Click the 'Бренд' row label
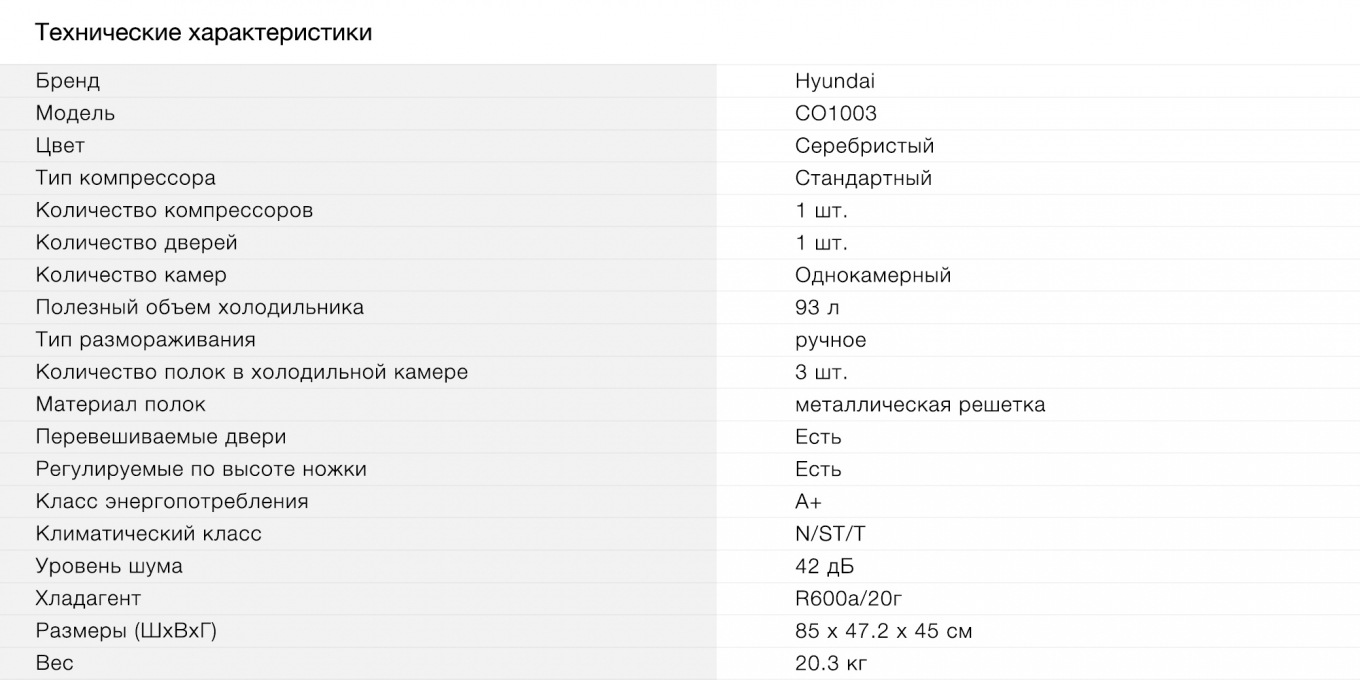Screen dimensions: 1360x680 68,81
